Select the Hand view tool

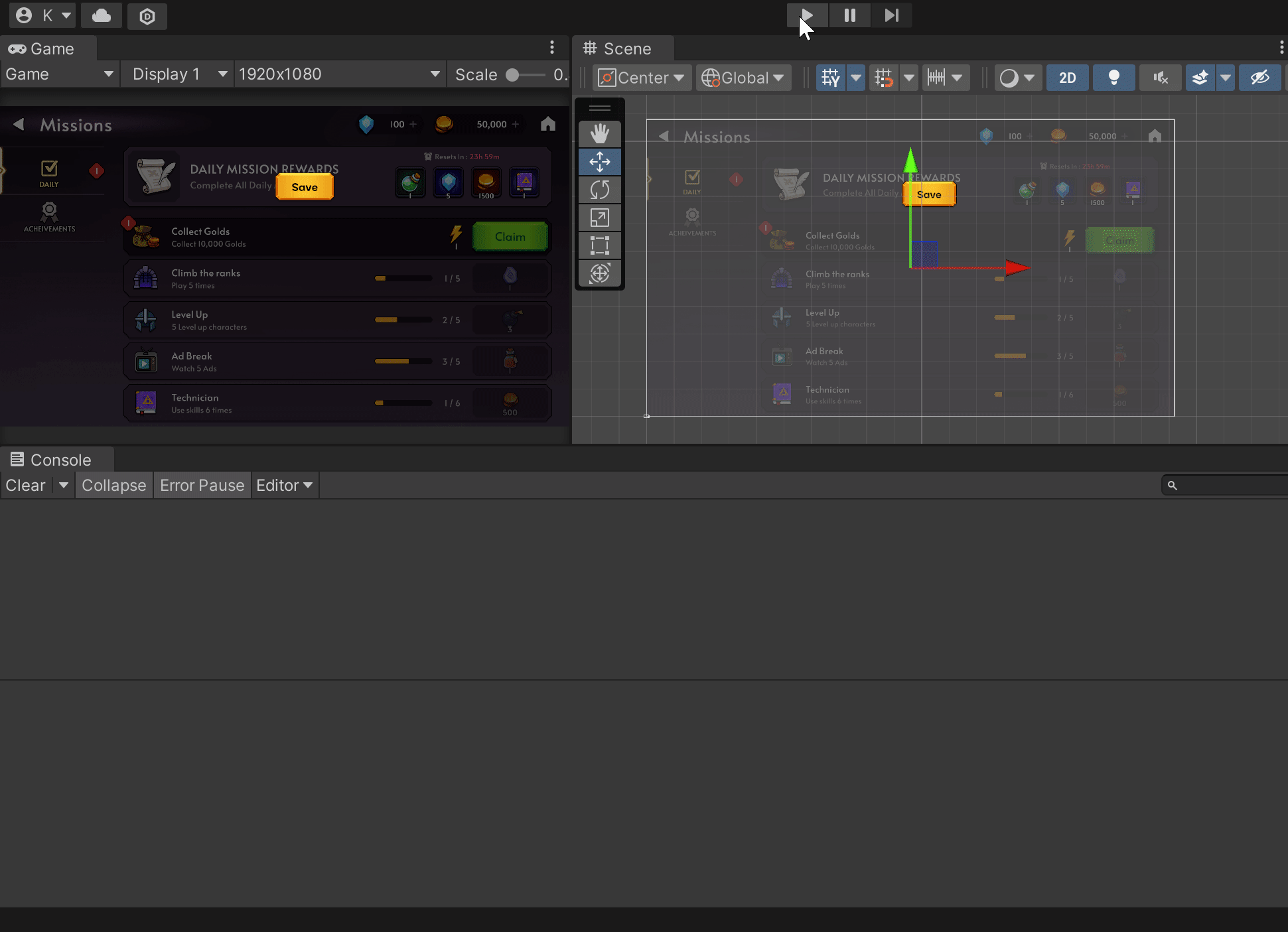tap(599, 134)
